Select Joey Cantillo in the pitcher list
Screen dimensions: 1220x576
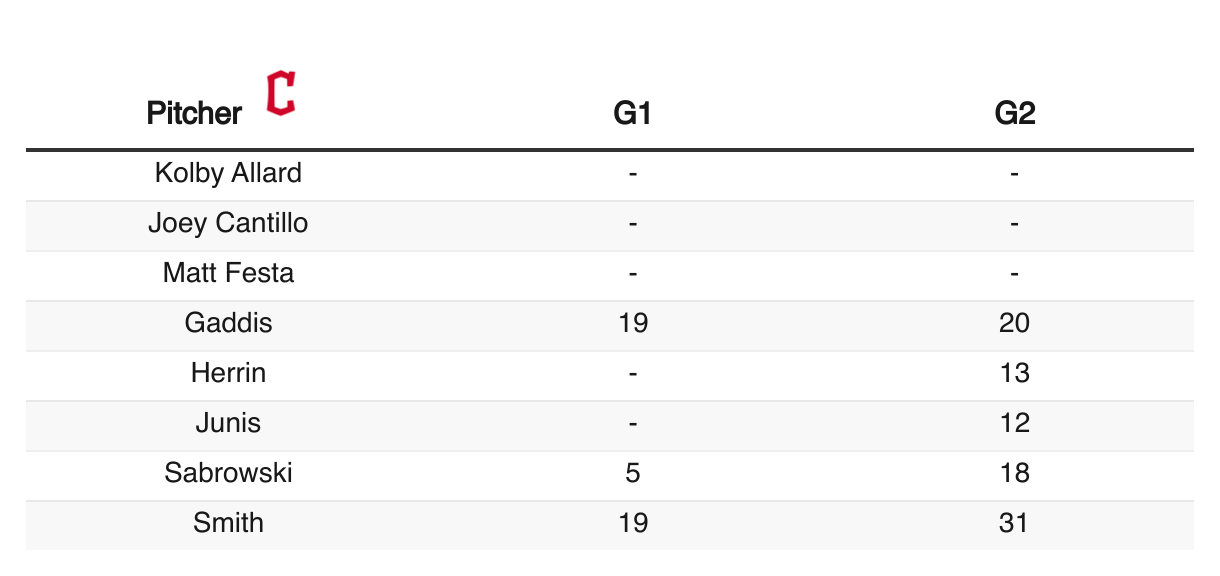(x=228, y=223)
